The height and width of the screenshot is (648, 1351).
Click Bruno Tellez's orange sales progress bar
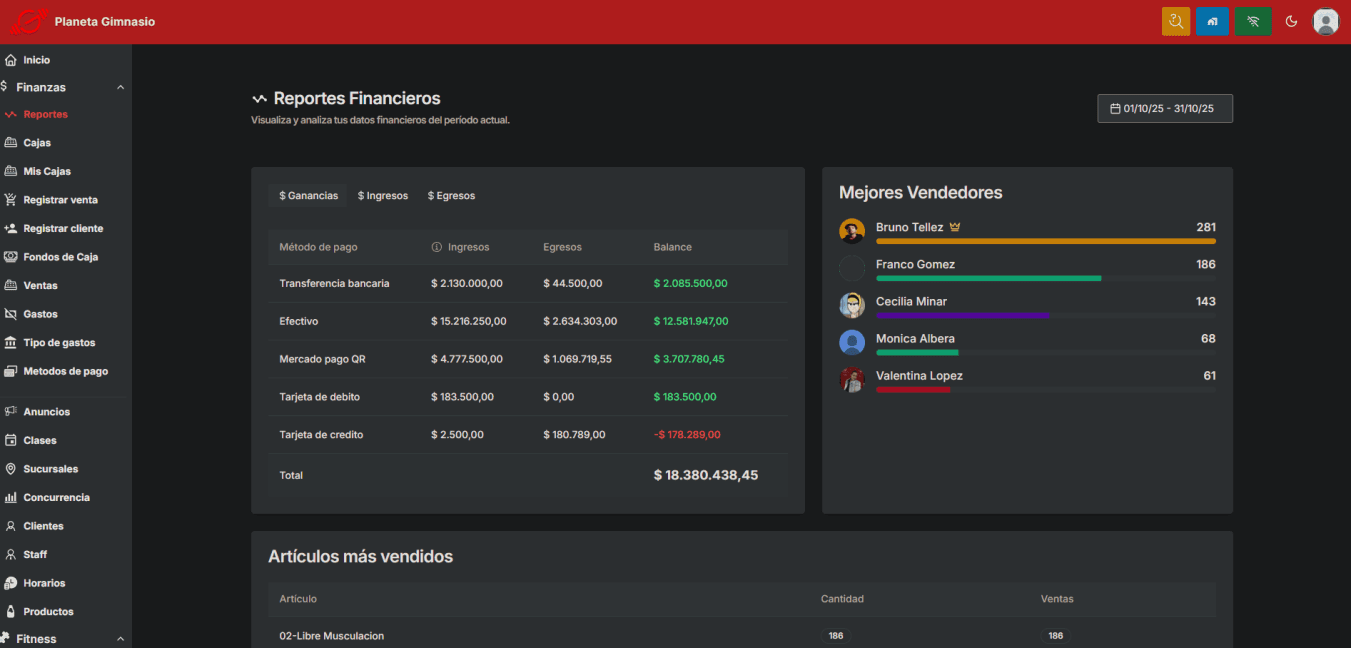click(x=1045, y=241)
